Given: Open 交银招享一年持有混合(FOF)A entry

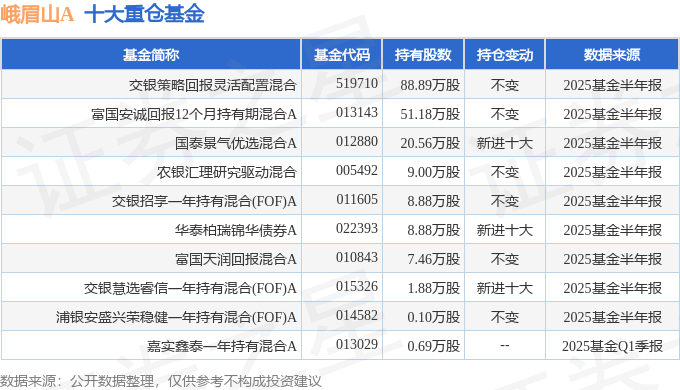Looking at the screenshot, I should point(204,201).
